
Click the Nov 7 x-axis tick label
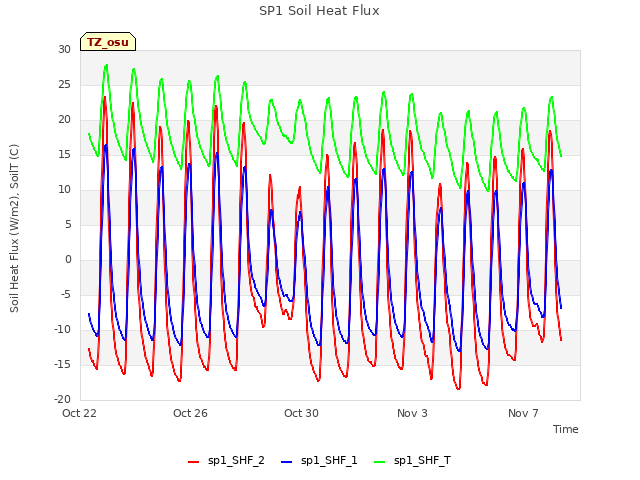pos(523,413)
